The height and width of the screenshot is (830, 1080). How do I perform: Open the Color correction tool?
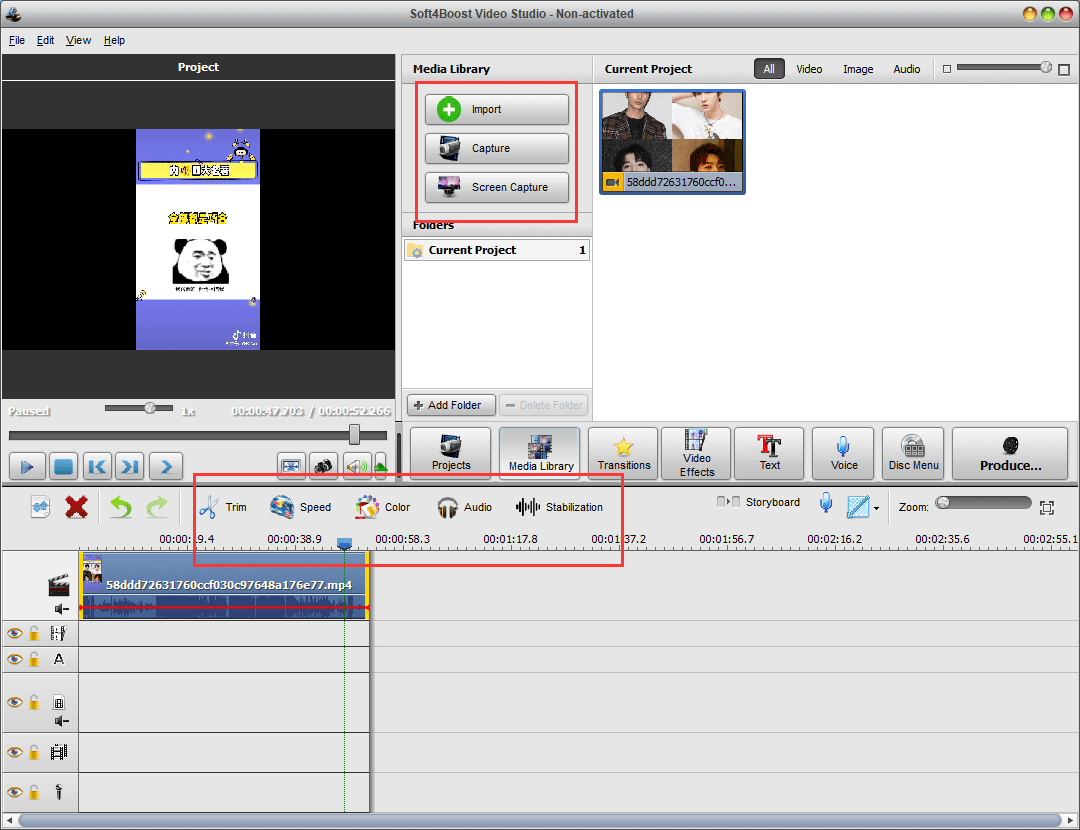point(383,507)
